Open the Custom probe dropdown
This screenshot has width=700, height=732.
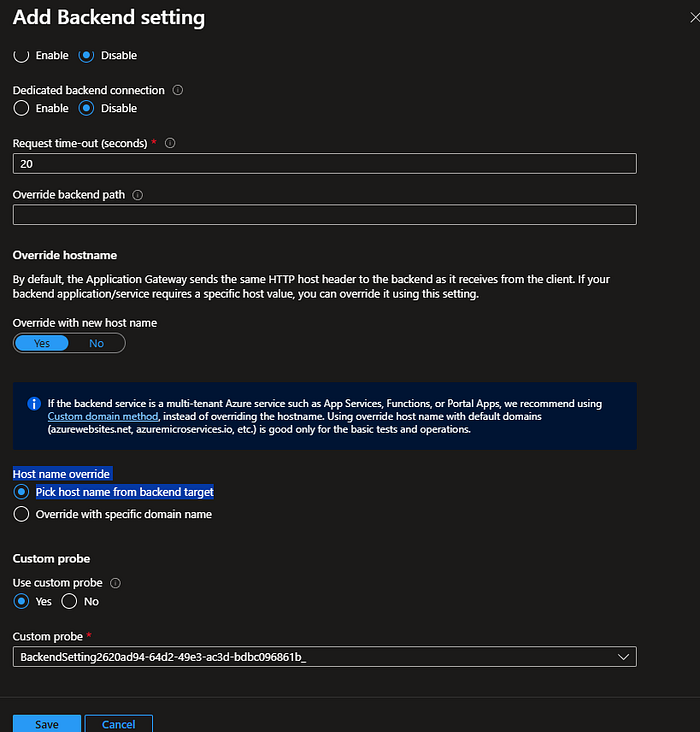[325, 657]
